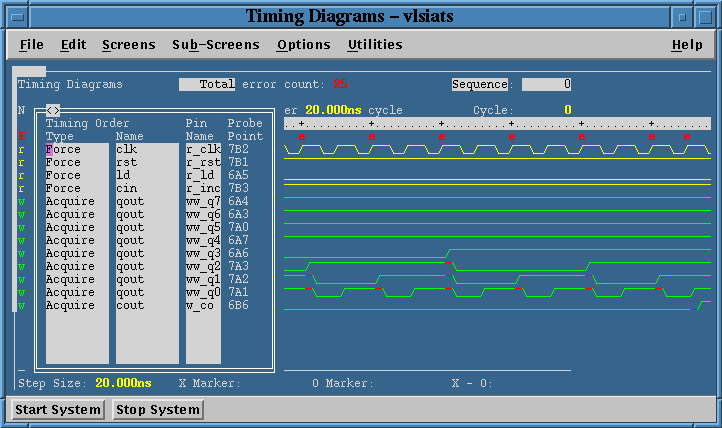Maximize the Timing Diagrams window
This screenshot has height=428, width=722.
(x=705, y=17)
